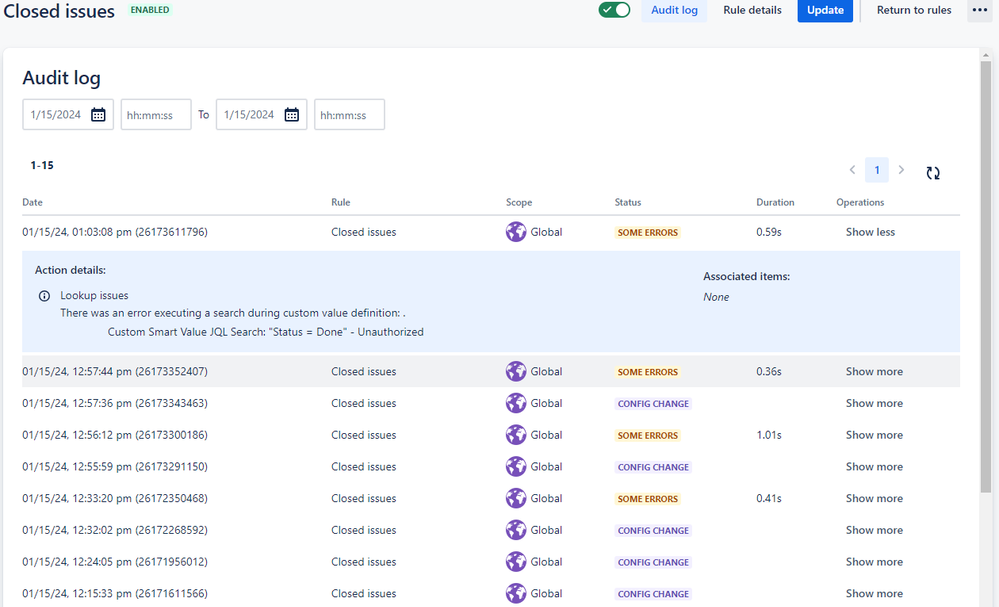Viewport: 999px width, 607px height.
Task: Click SOME ERRORS badge for 01:03:08 pm
Action: (647, 232)
